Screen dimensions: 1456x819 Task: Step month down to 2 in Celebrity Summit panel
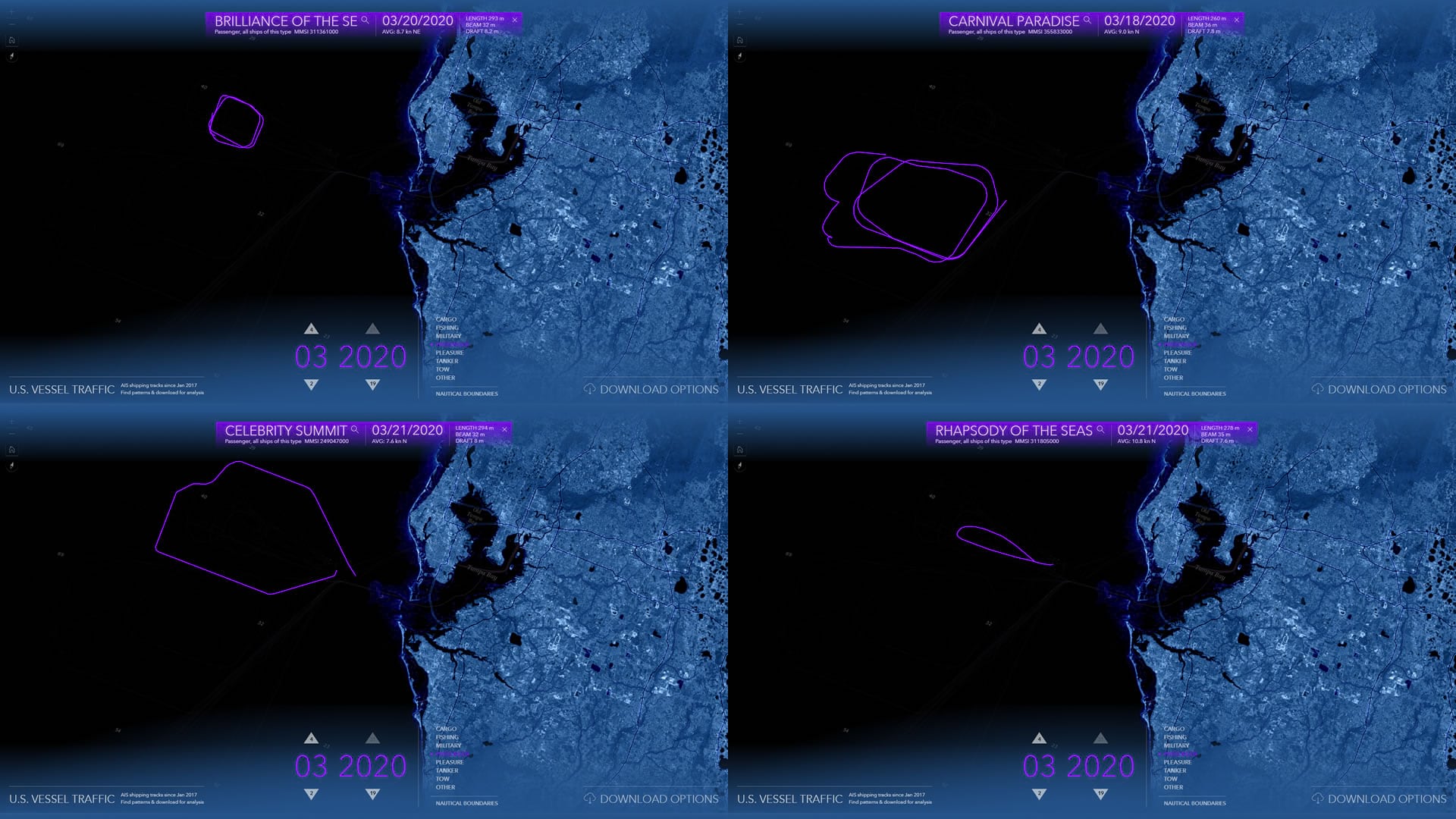pyautogui.click(x=311, y=794)
